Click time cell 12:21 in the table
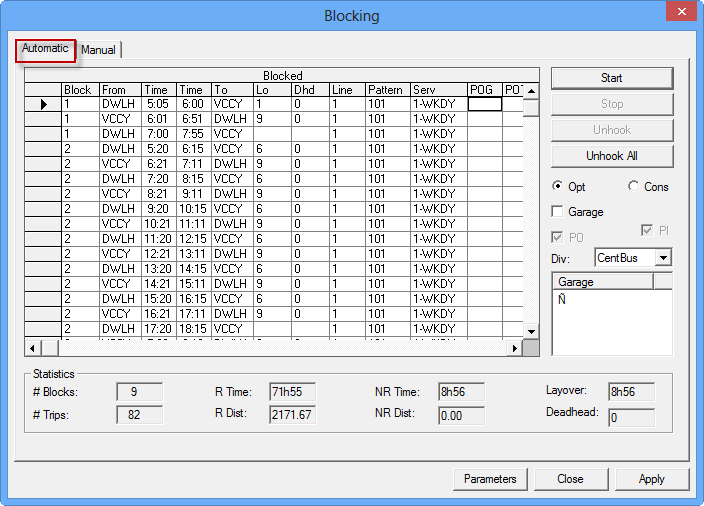704x506 pixels. coord(159,254)
